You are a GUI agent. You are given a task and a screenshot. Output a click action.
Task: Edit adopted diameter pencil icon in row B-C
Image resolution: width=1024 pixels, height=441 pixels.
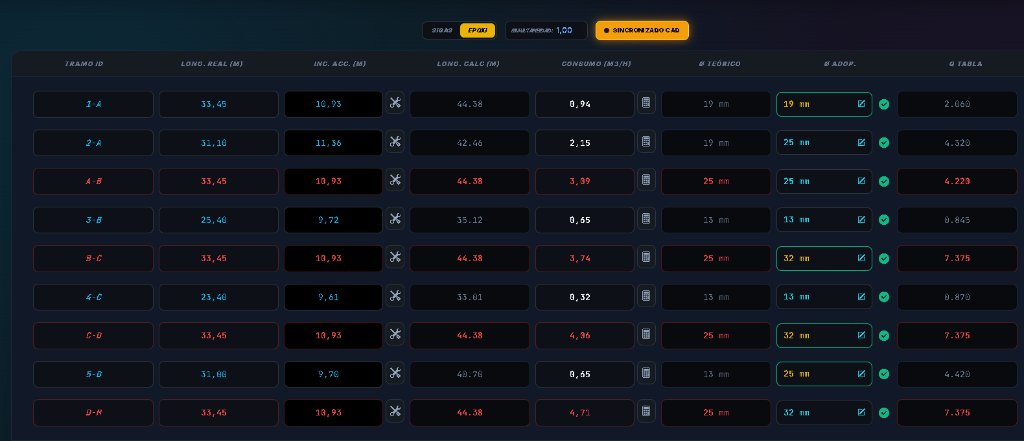(861, 258)
